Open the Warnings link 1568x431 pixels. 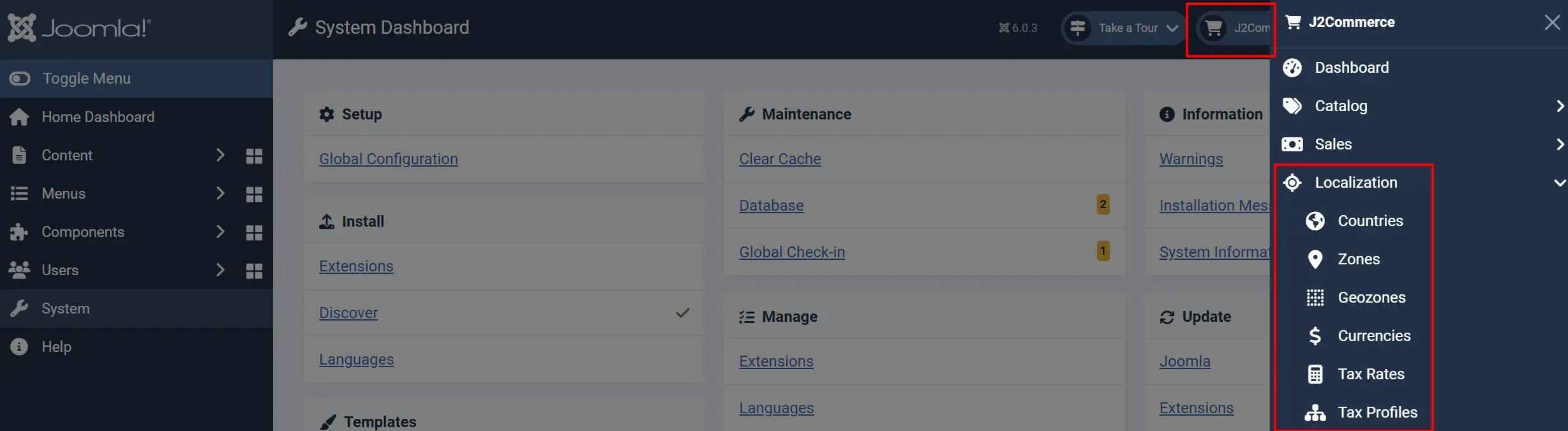click(x=1191, y=159)
